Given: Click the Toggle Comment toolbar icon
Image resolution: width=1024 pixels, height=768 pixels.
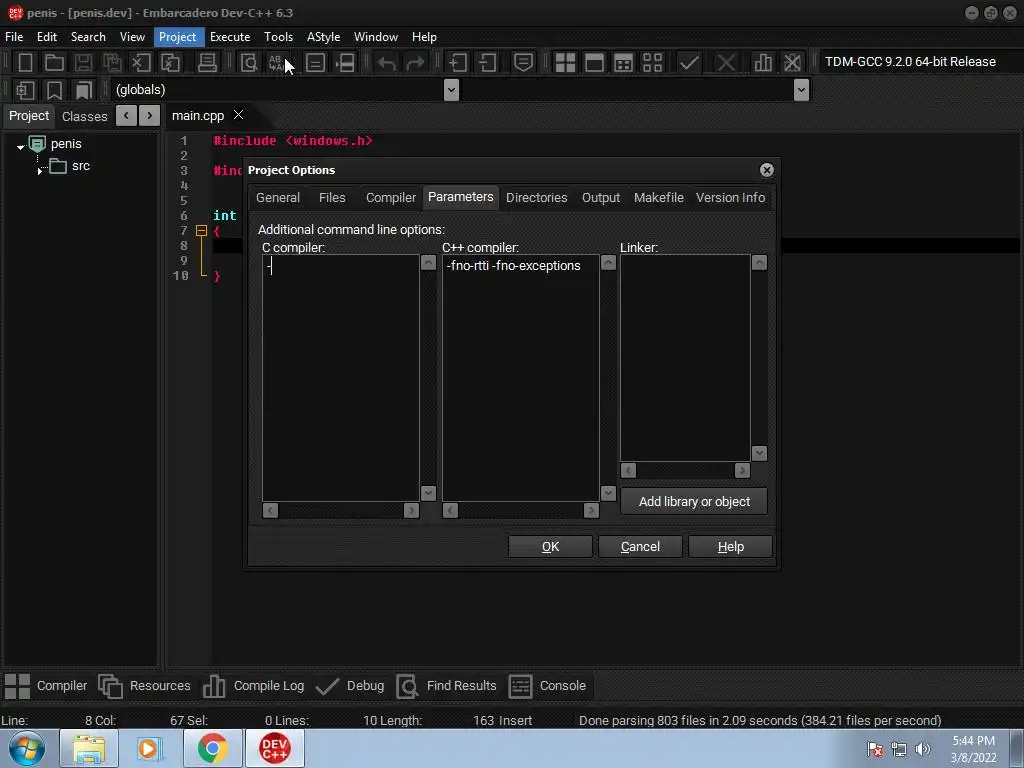Looking at the screenshot, I should pyautogui.click(x=523, y=63).
